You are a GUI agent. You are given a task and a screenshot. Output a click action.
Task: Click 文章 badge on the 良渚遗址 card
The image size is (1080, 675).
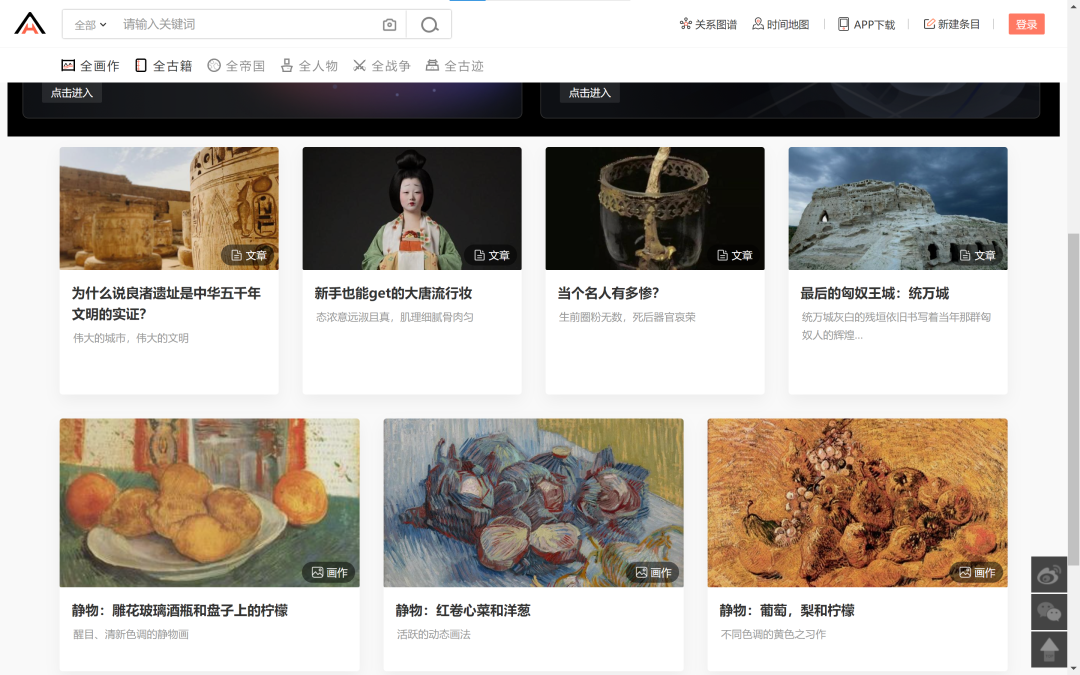249,256
